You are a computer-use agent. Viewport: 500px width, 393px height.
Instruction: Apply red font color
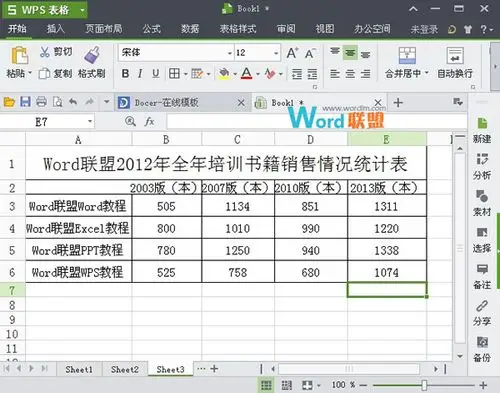(x=246, y=73)
